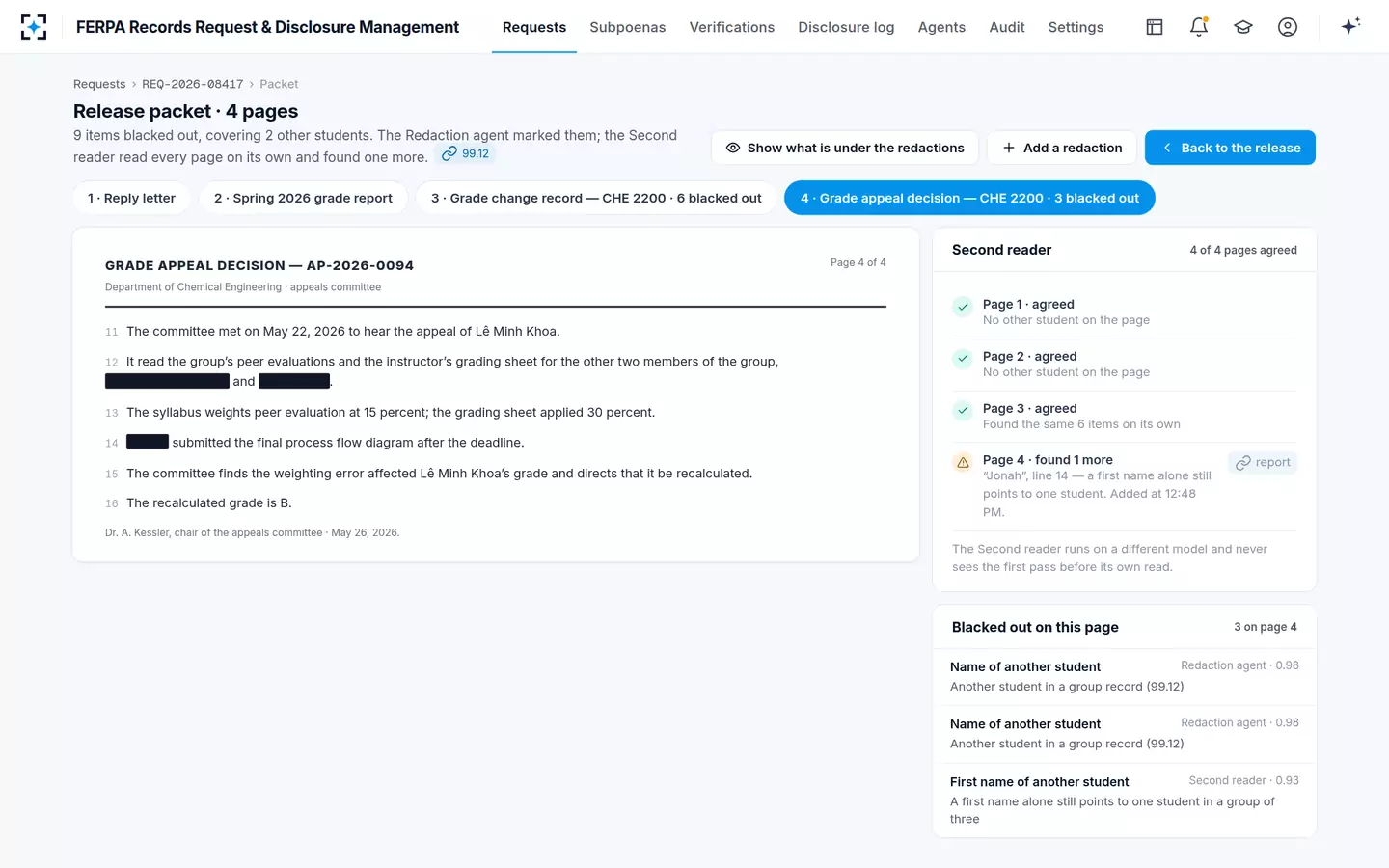Open the AI sparkle assistant icon
Image resolution: width=1389 pixels, height=868 pixels.
(1350, 26)
